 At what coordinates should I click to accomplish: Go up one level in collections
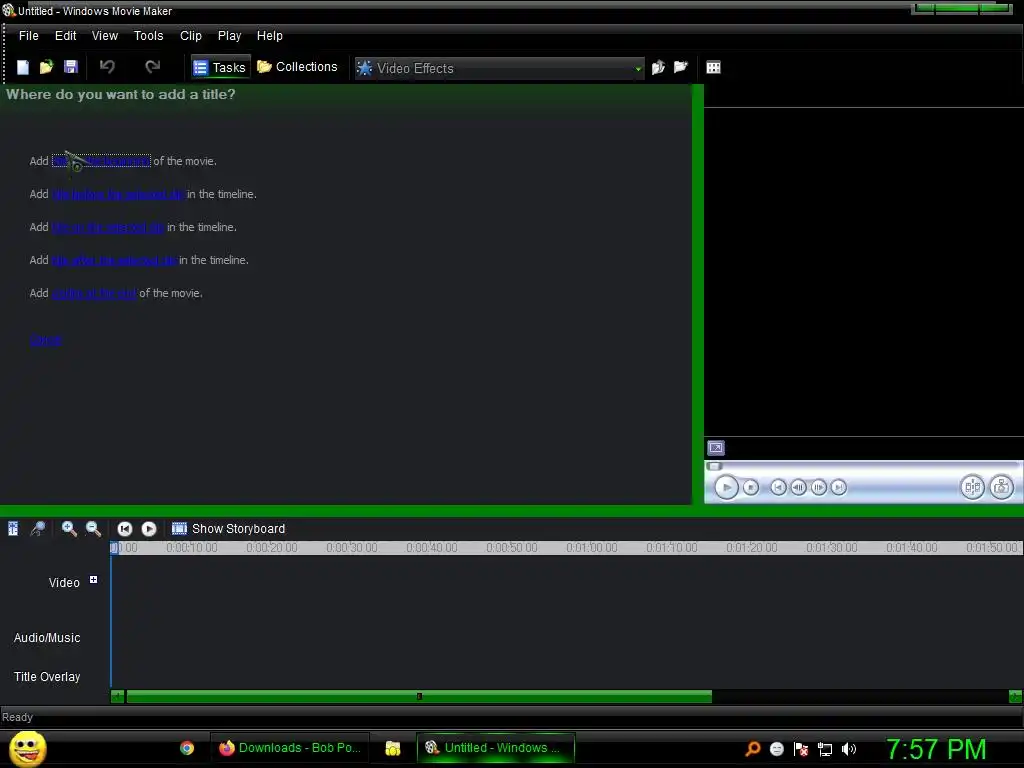coord(658,67)
